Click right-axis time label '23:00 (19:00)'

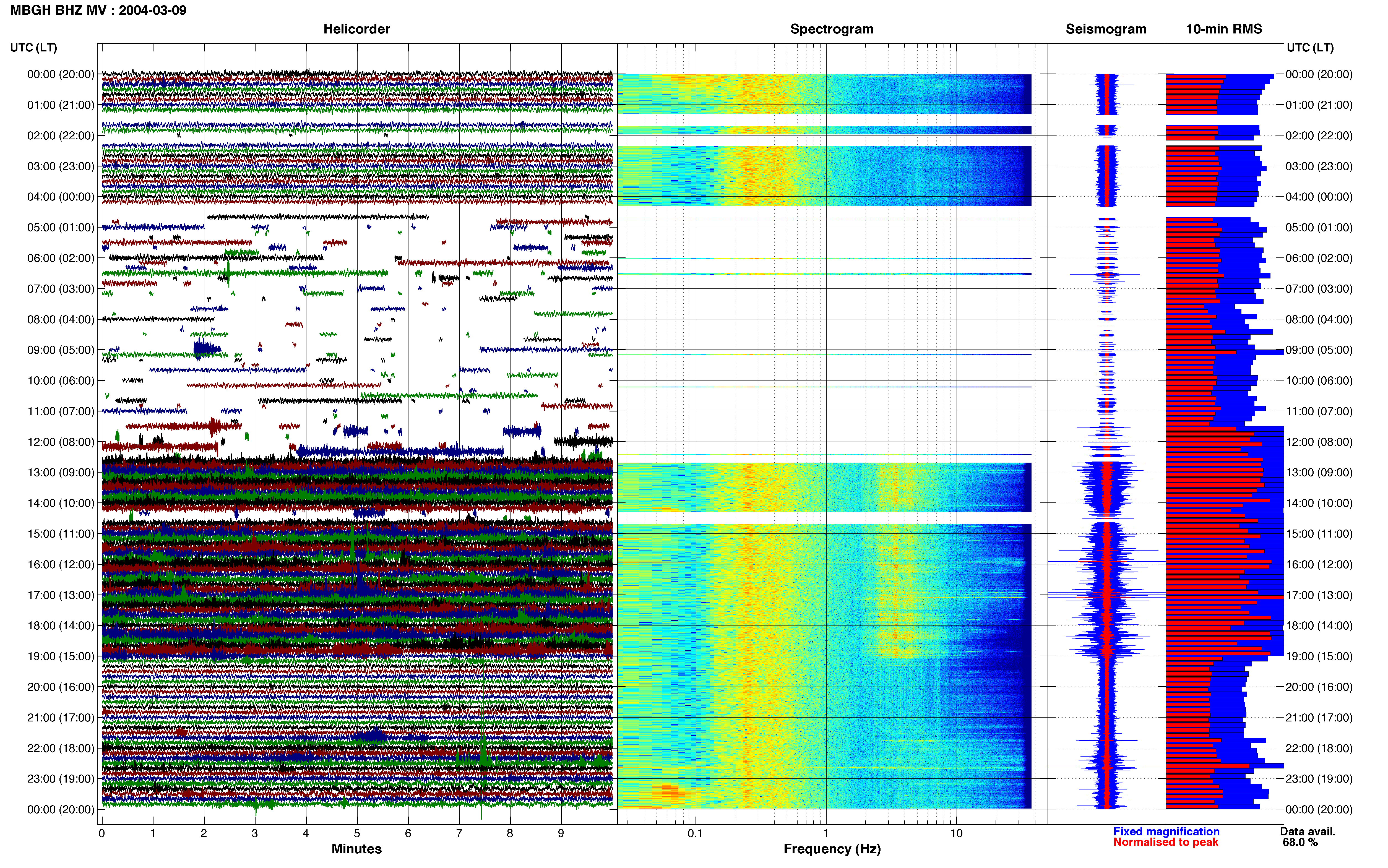1319,779
